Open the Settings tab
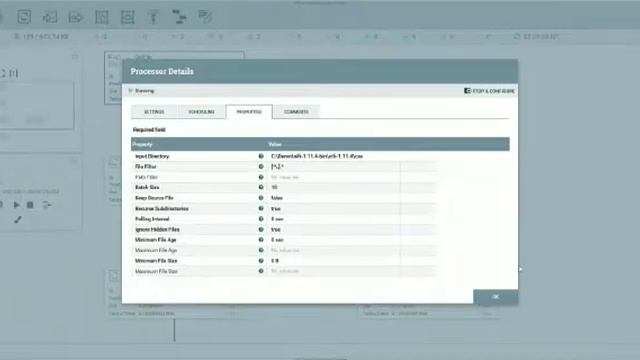 154,112
